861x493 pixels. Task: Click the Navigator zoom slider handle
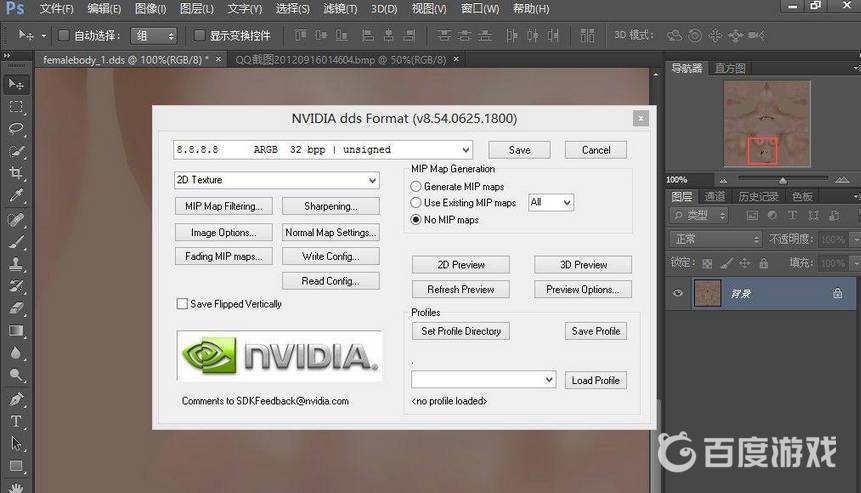[x=783, y=180]
